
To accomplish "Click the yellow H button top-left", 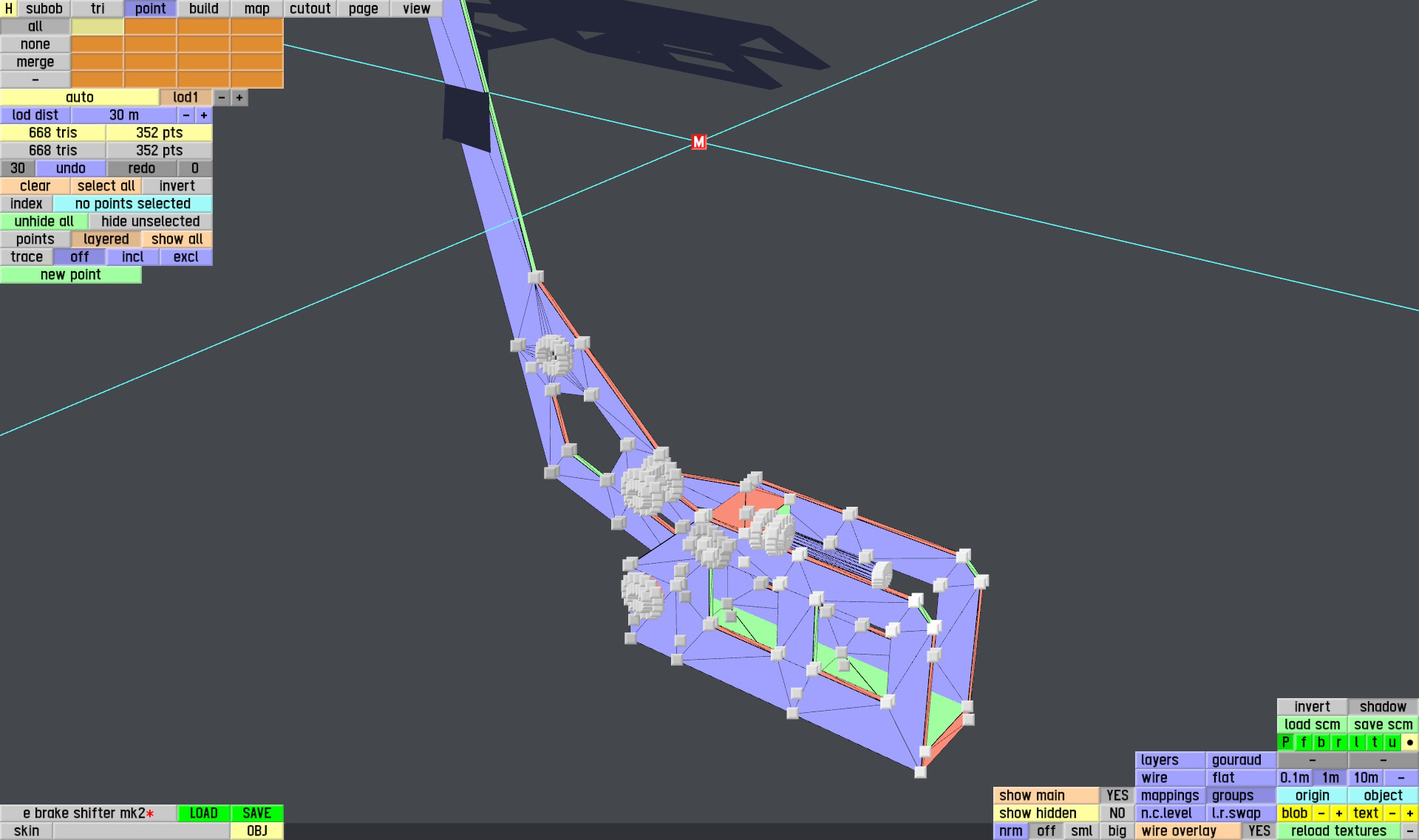I will [x=8, y=9].
